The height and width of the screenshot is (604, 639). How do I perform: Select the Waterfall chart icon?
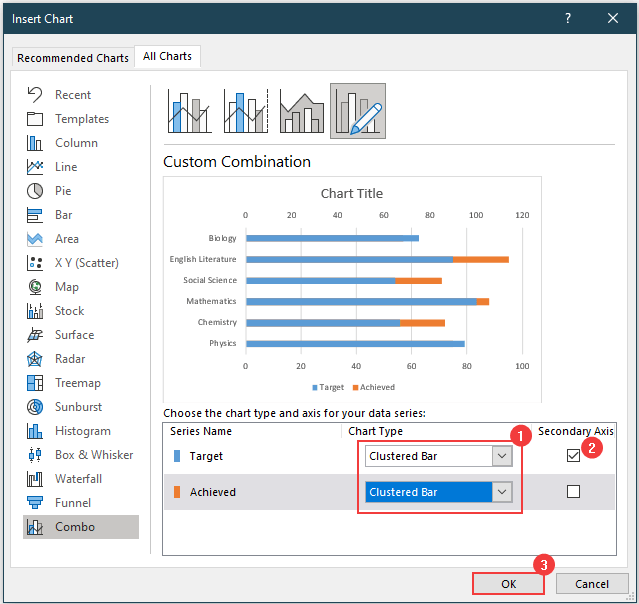click(35, 479)
